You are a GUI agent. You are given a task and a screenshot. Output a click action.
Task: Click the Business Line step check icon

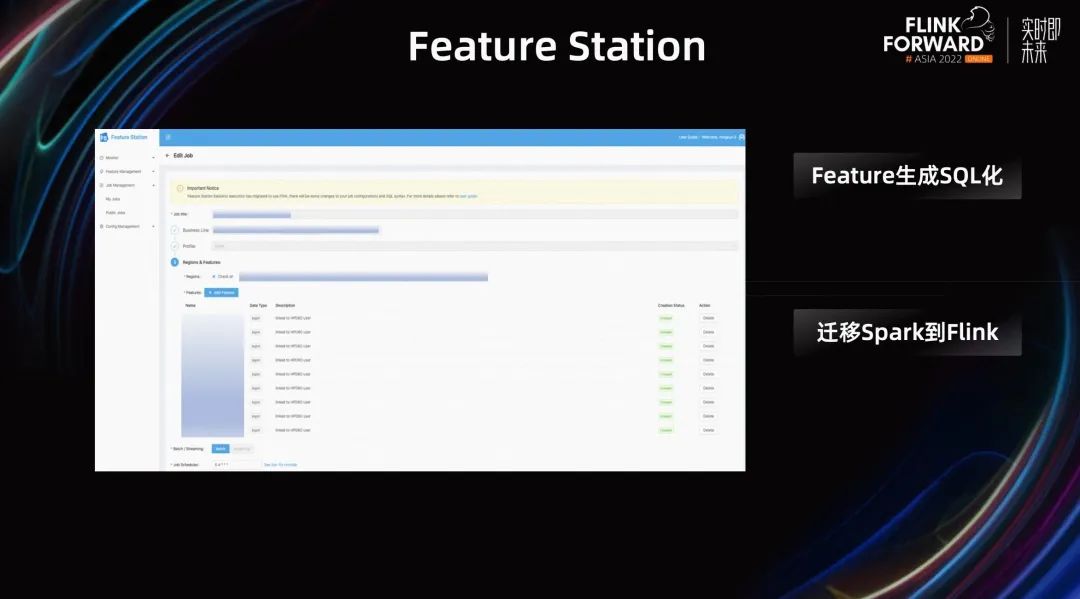click(174, 230)
